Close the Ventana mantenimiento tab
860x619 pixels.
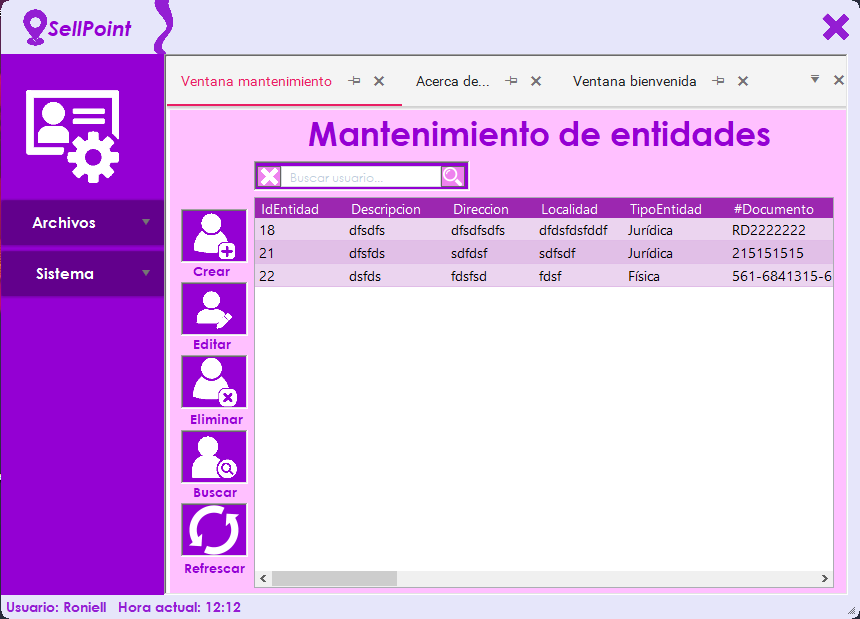[379, 81]
